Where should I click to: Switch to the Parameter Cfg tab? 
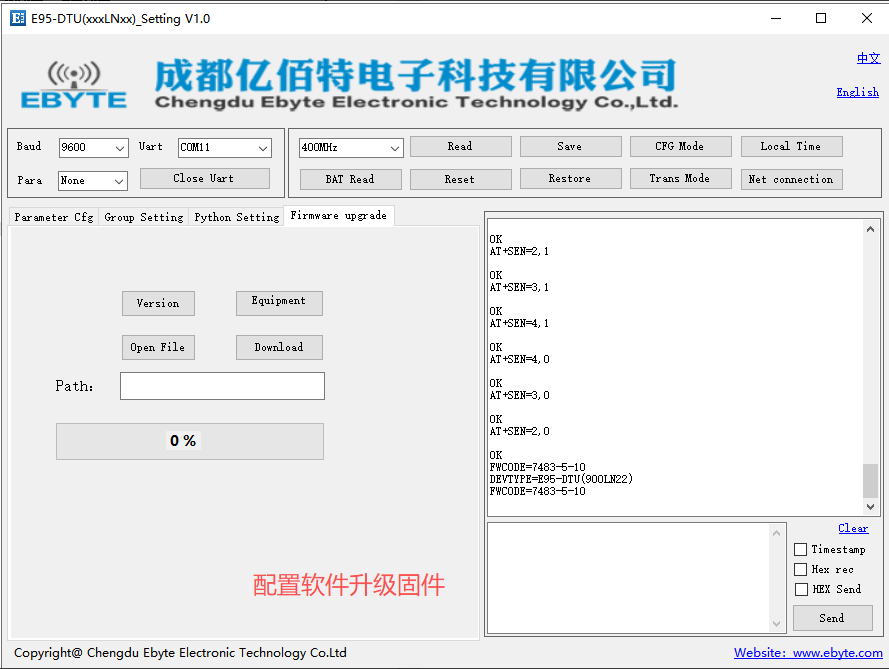click(54, 217)
